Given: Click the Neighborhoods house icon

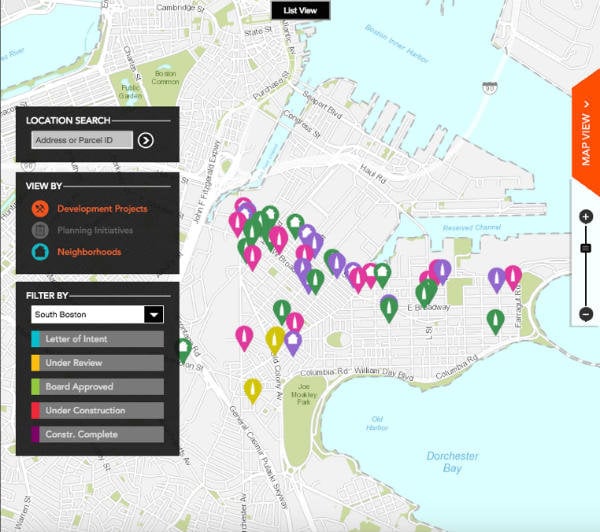Looking at the screenshot, I should click(40, 252).
